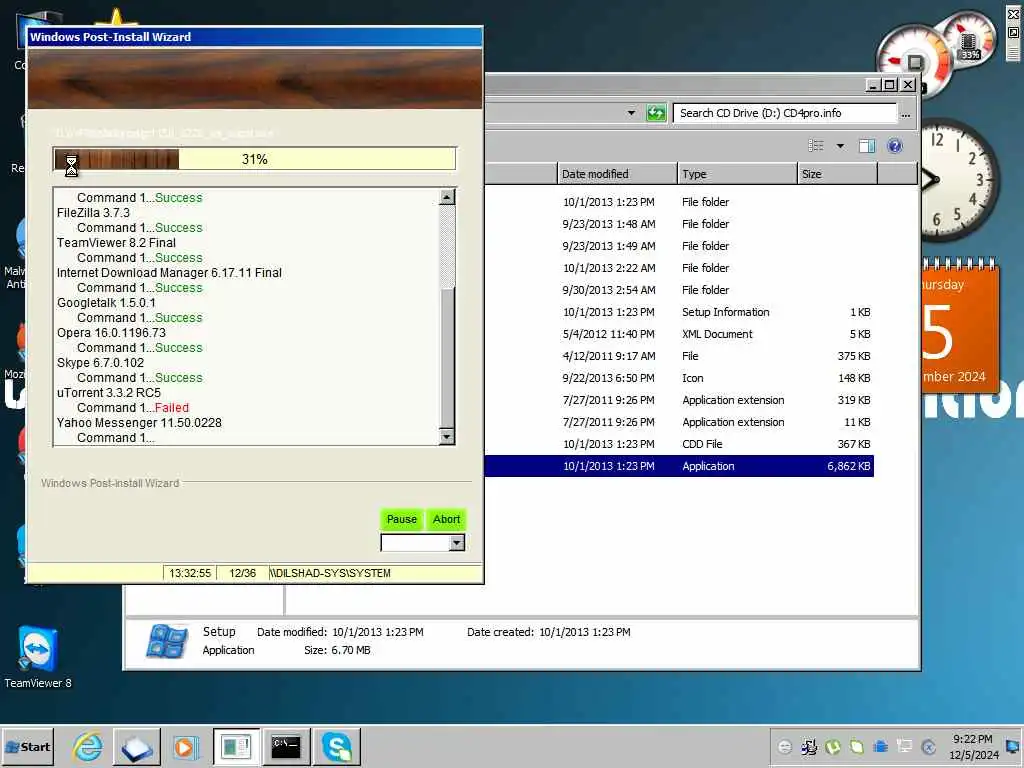Select file folder dated 9/30/2013 2:54 AM

coord(679,290)
